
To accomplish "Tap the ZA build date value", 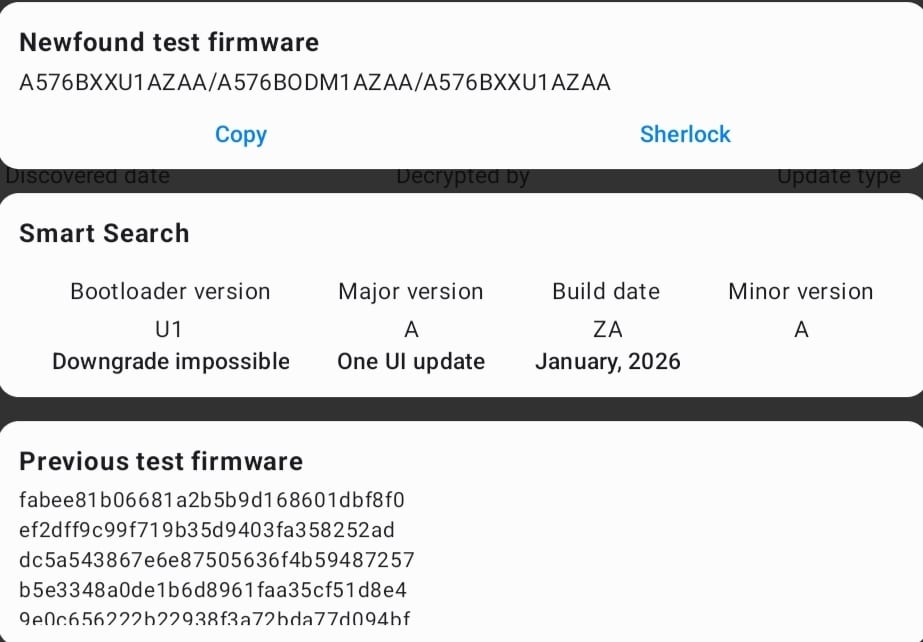I will point(608,329).
